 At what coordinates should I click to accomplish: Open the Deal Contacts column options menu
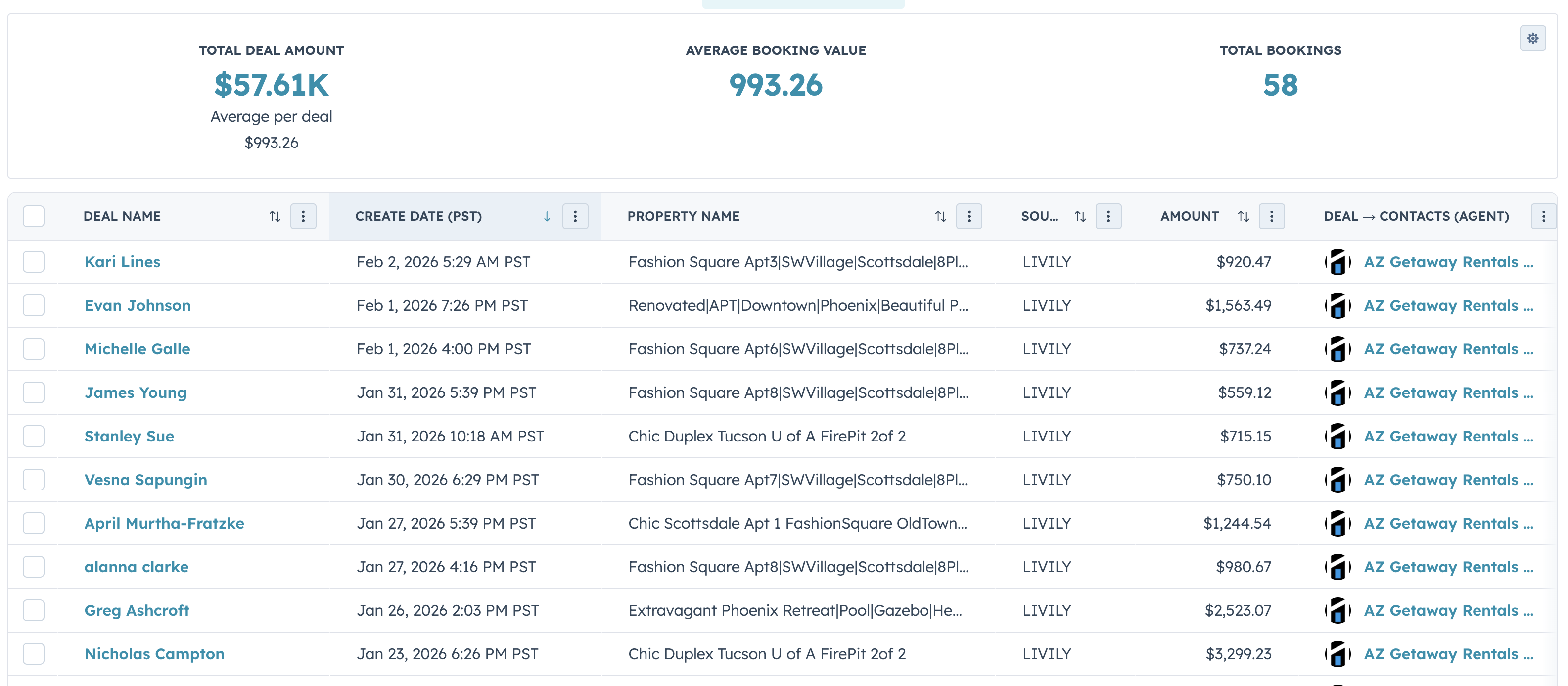[1544, 216]
